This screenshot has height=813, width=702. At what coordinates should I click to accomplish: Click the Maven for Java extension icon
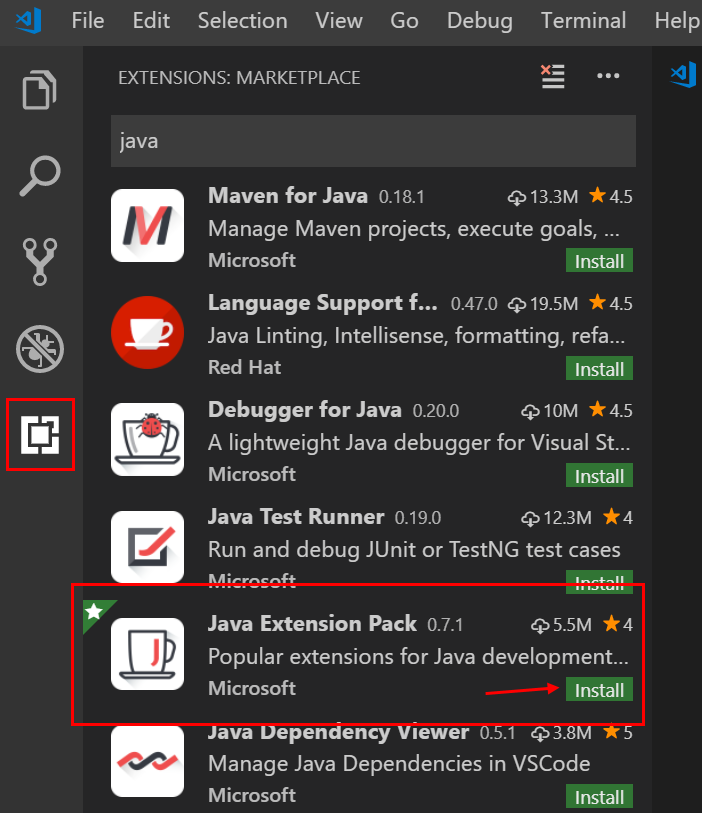(x=147, y=226)
